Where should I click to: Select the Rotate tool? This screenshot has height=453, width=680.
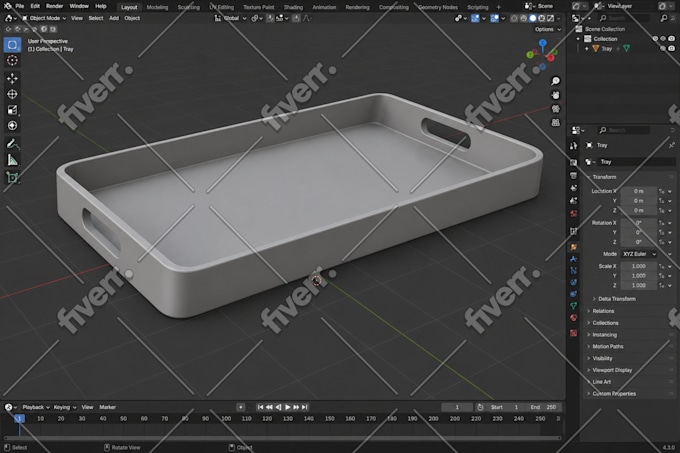click(x=13, y=94)
